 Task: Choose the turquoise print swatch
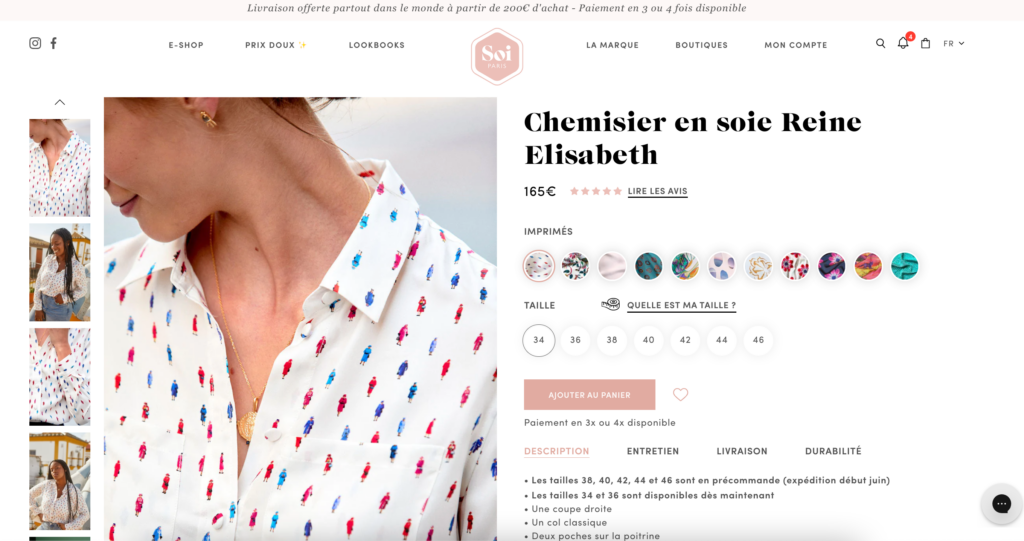904,266
